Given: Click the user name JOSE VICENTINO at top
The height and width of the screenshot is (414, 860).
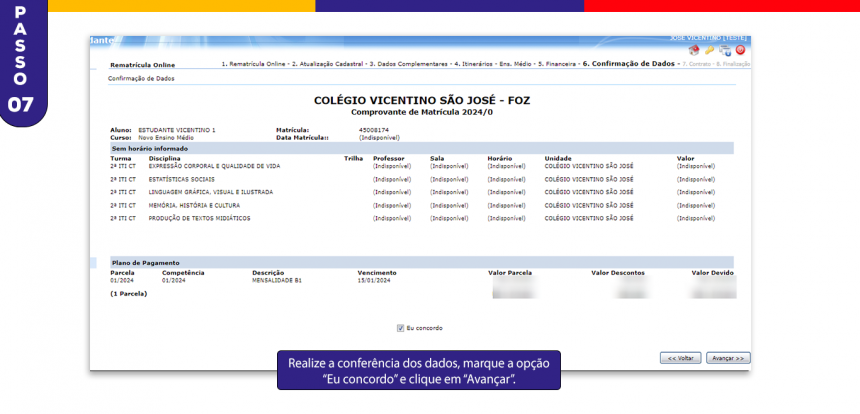Looking at the screenshot, I should point(708,38).
